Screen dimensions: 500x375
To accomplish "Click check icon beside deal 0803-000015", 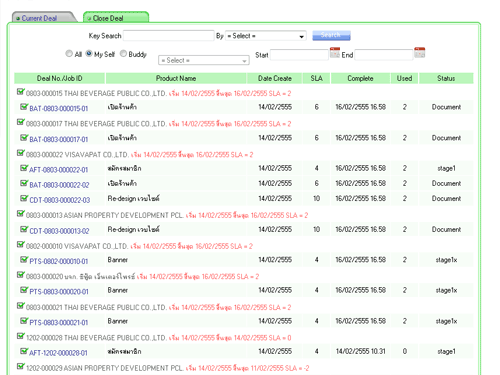I will [x=21, y=91].
